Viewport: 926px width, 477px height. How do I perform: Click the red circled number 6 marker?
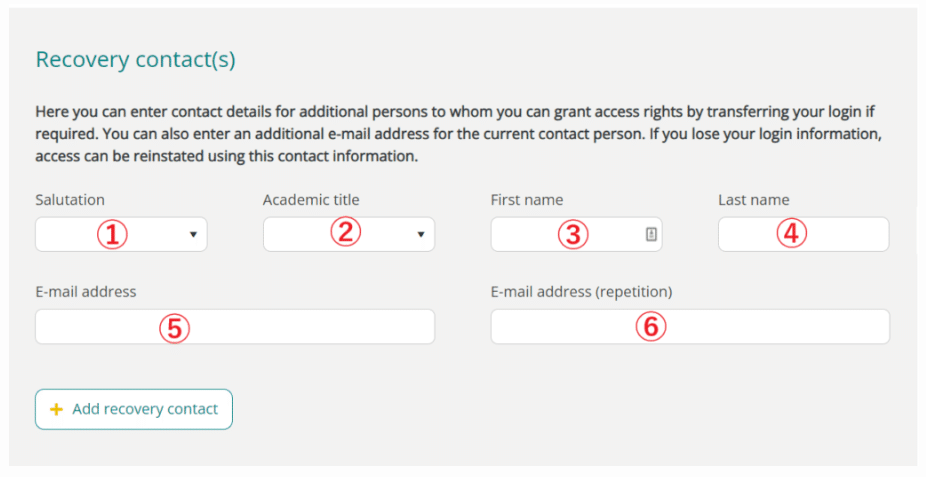[x=651, y=326]
